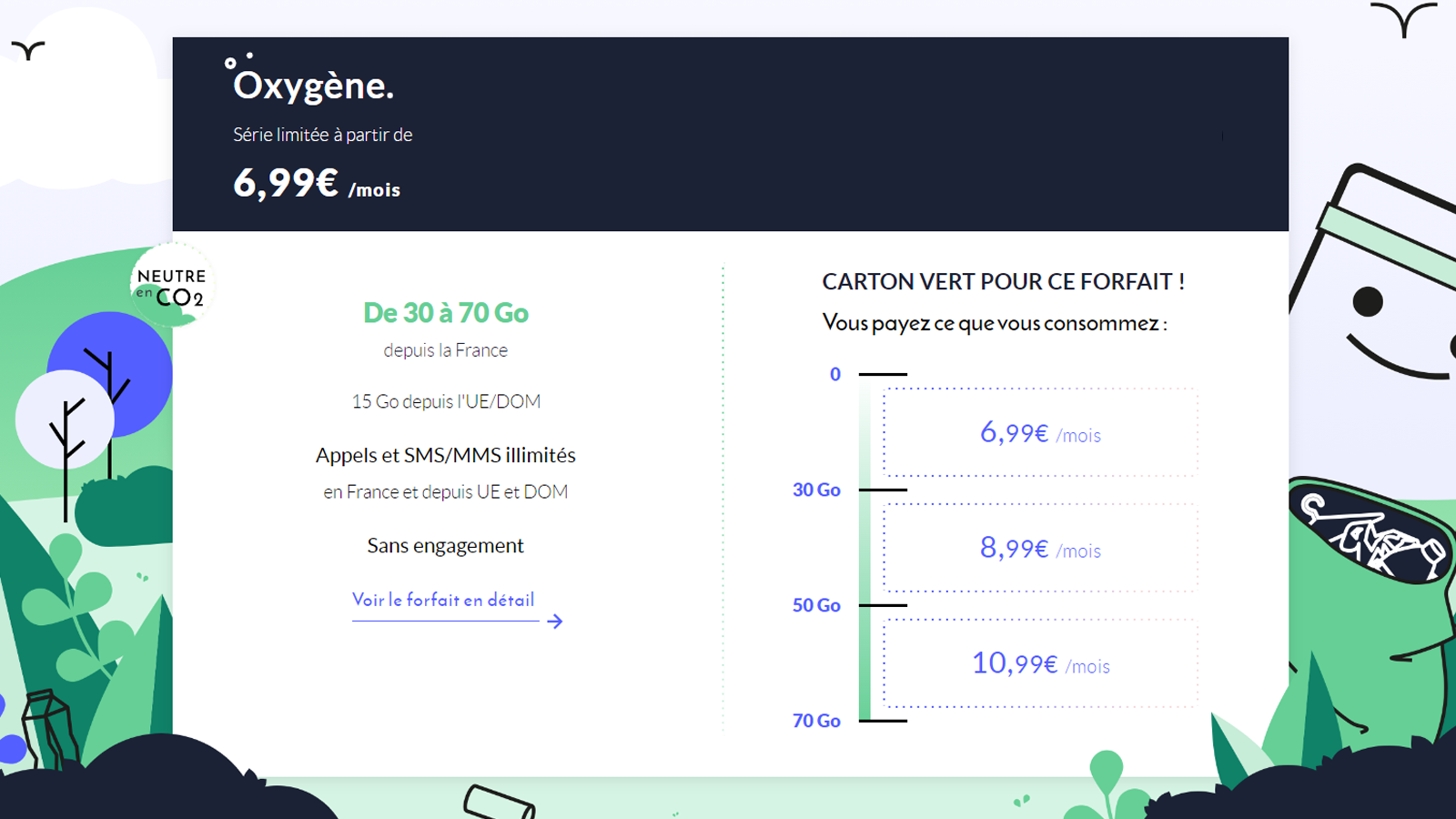1456x819 pixels.
Task: Select the 6,99€ /mois price tier box
Action: pyautogui.click(x=1040, y=433)
